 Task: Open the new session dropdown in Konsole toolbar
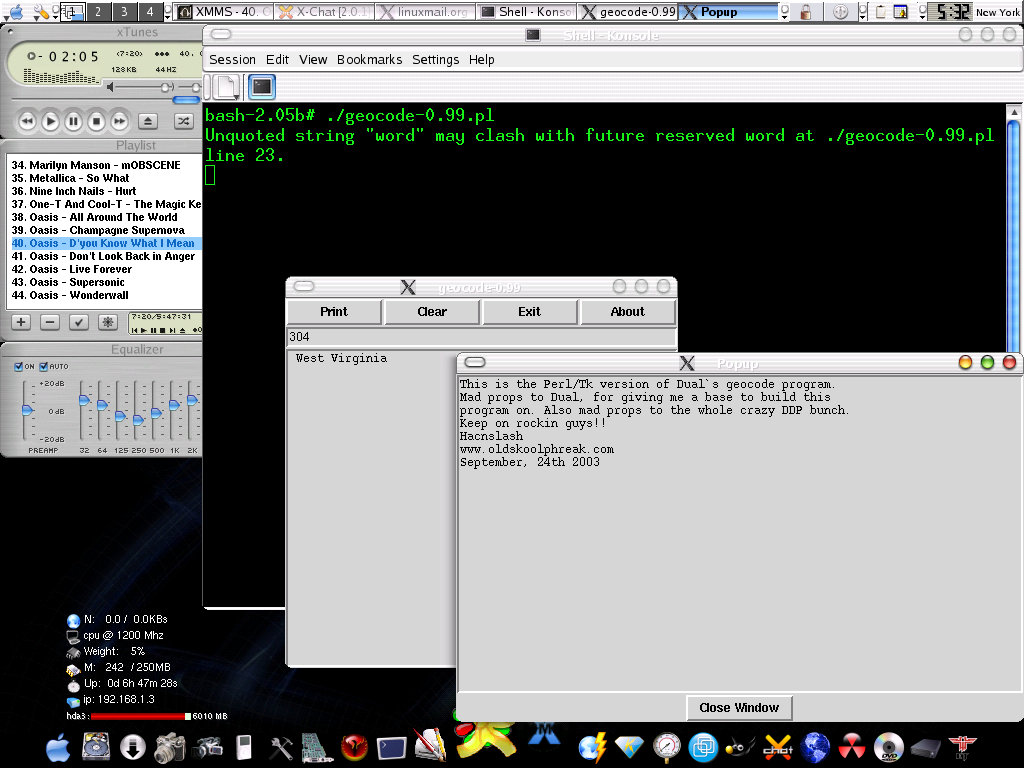point(227,88)
